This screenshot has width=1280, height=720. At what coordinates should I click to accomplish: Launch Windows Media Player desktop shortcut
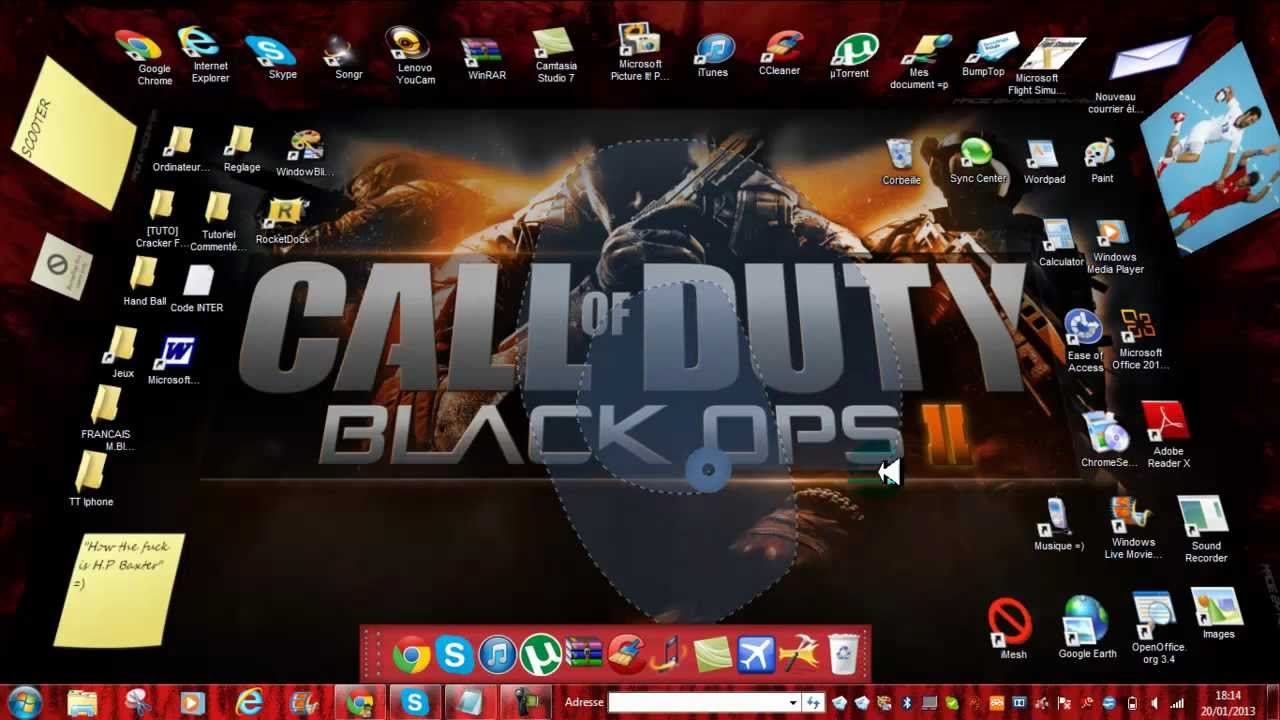click(x=1109, y=234)
